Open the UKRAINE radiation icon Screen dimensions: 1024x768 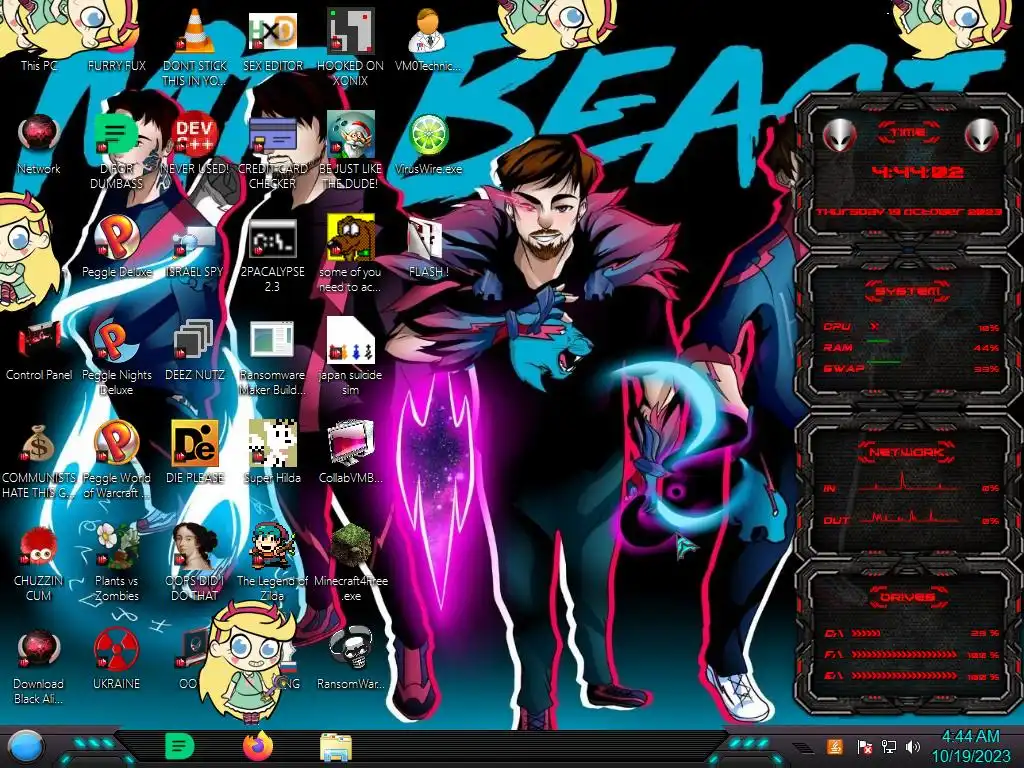pyautogui.click(x=116, y=660)
